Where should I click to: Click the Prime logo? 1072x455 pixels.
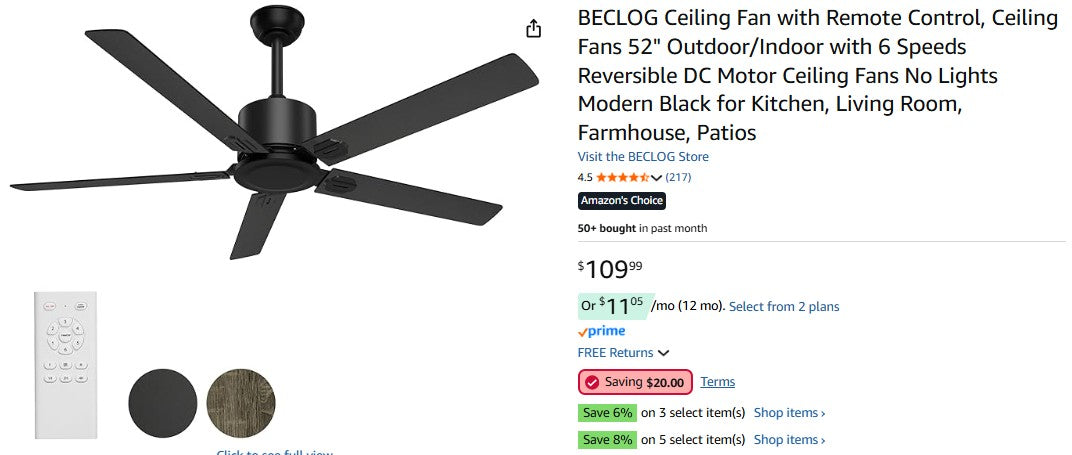(601, 331)
